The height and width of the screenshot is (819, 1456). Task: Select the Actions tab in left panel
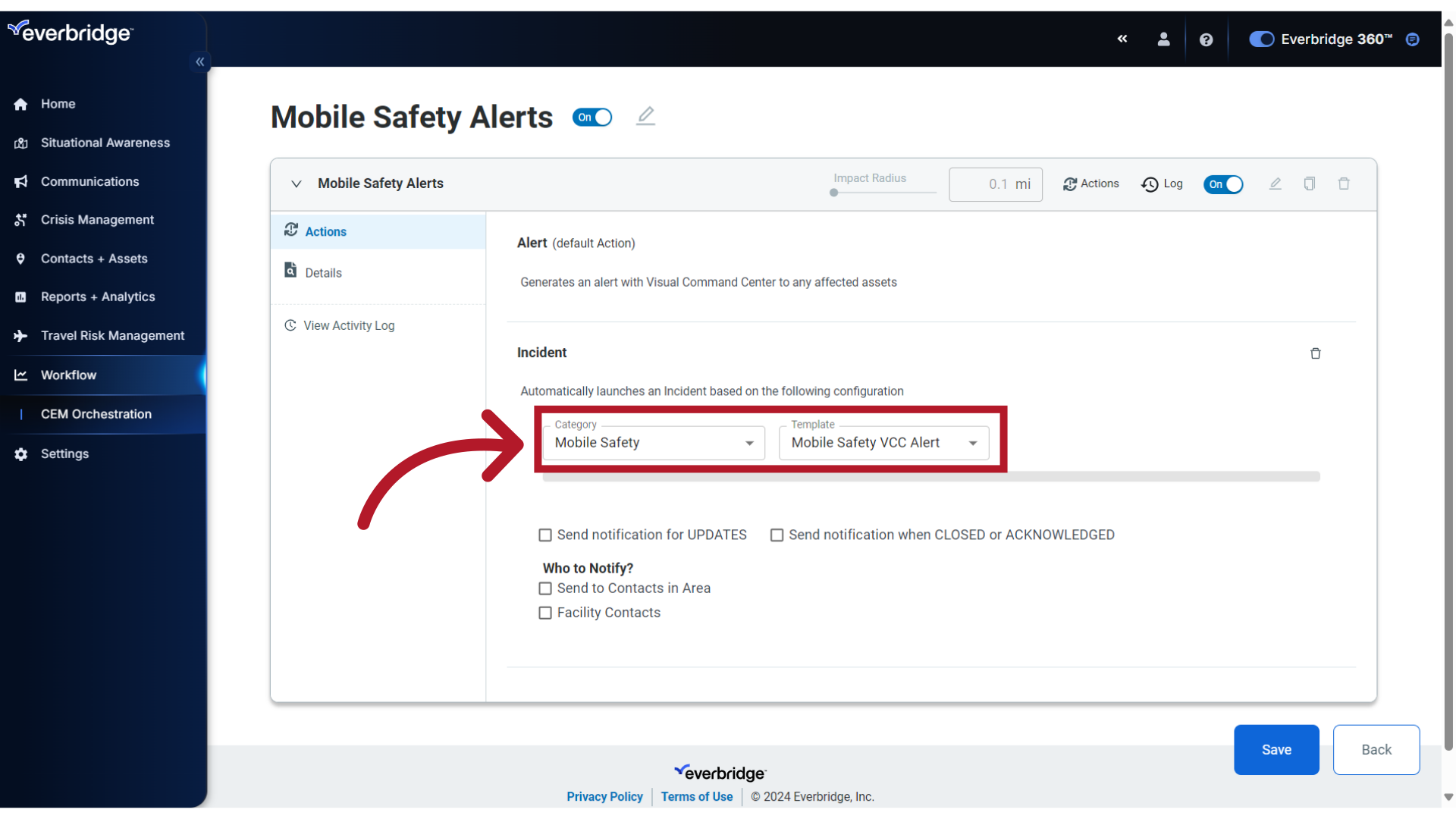click(x=326, y=231)
